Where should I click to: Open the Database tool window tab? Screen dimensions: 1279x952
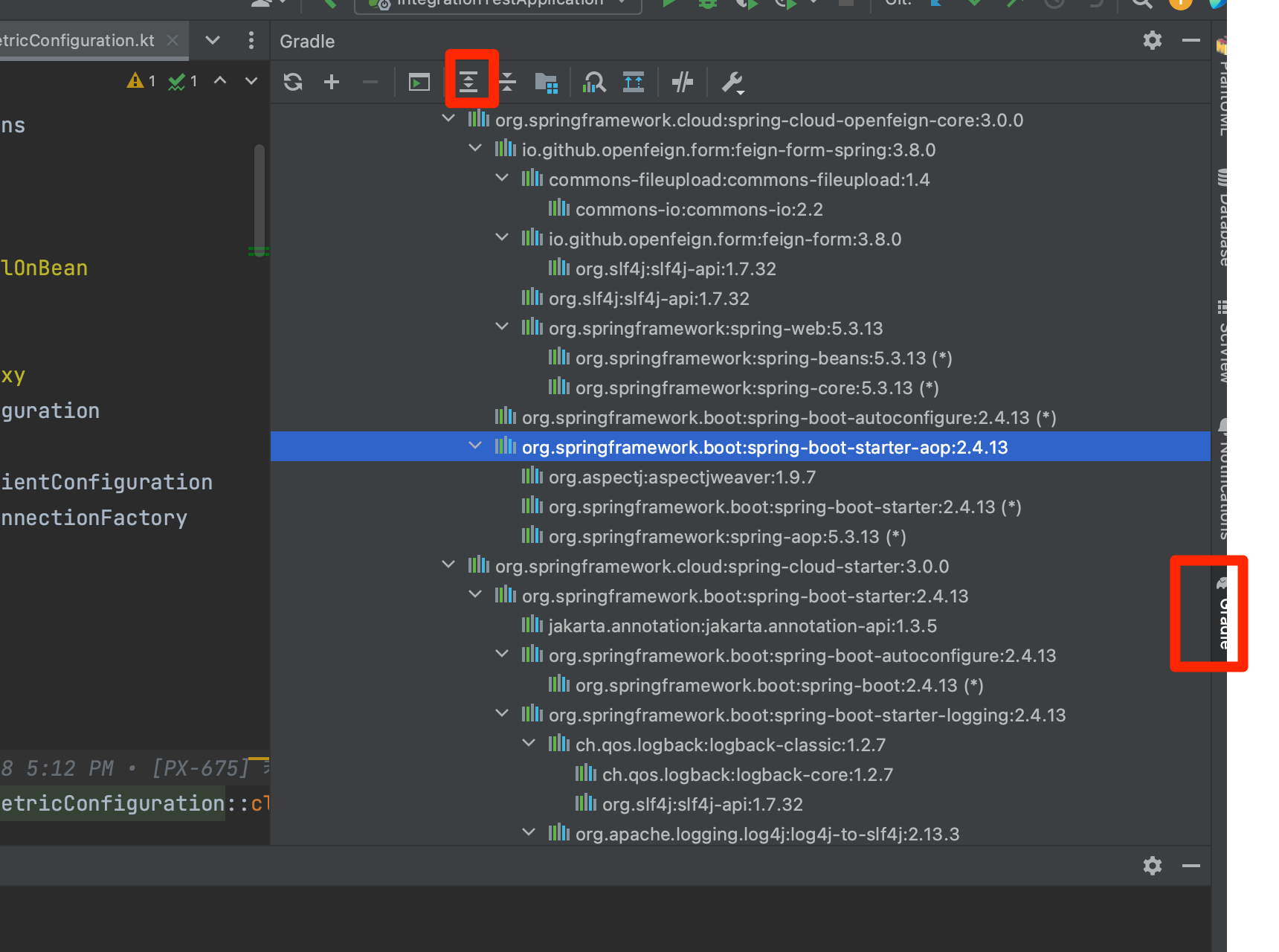(1222, 217)
